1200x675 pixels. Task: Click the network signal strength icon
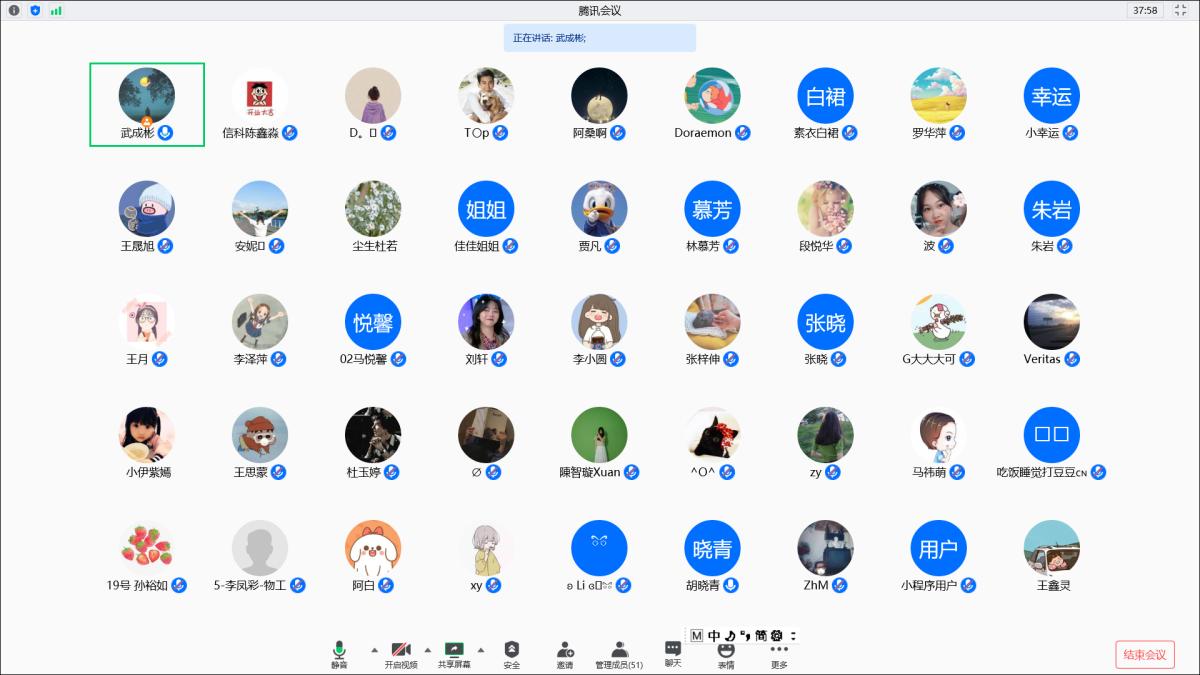pos(56,10)
